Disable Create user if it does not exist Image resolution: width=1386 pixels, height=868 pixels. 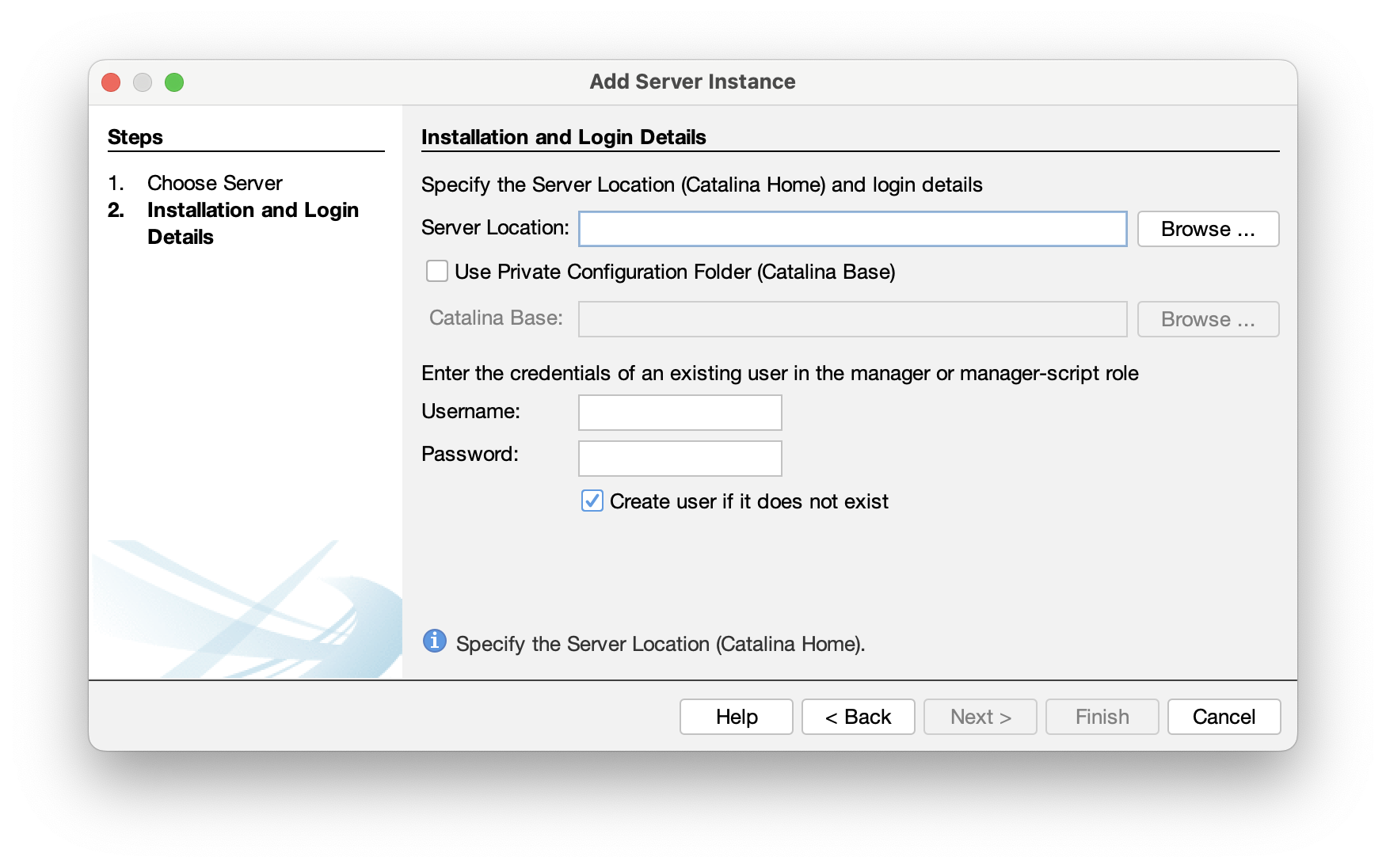point(591,501)
